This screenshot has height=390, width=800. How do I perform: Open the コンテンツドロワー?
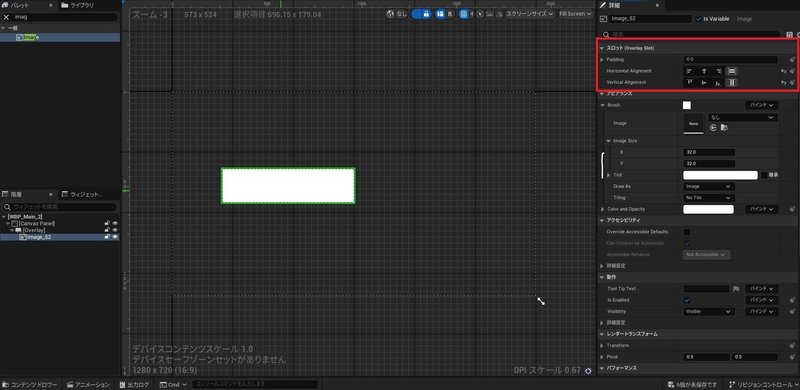pos(29,384)
